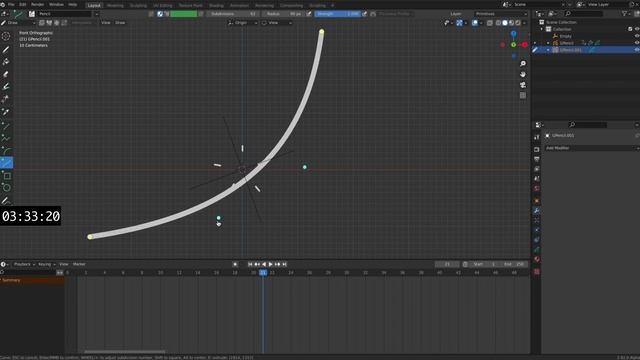This screenshot has height=360, width=640.
Task: Jump to the last frame button
Action: click(x=284, y=264)
